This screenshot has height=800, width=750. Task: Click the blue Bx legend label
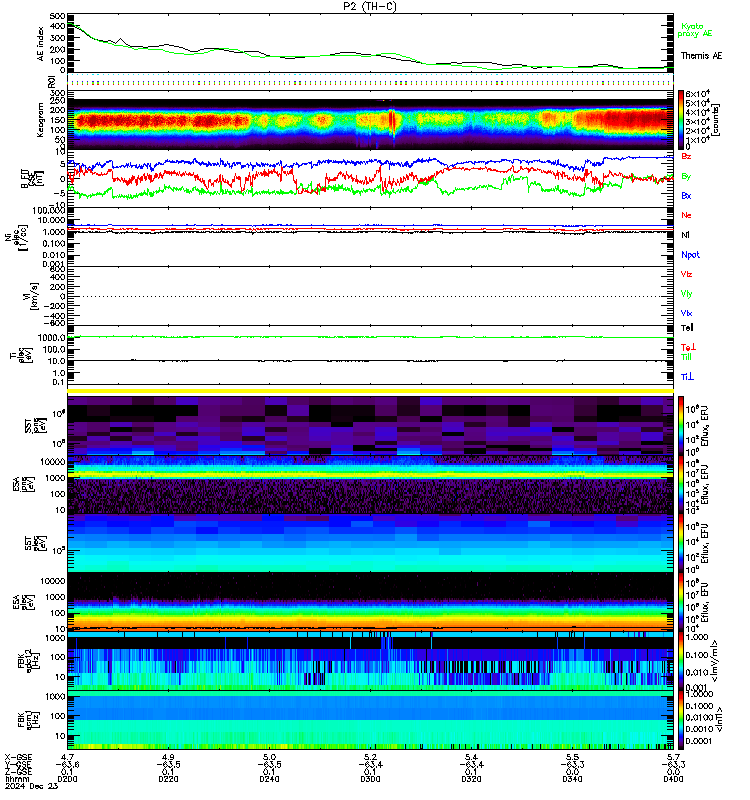pyautogui.click(x=686, y=196)
